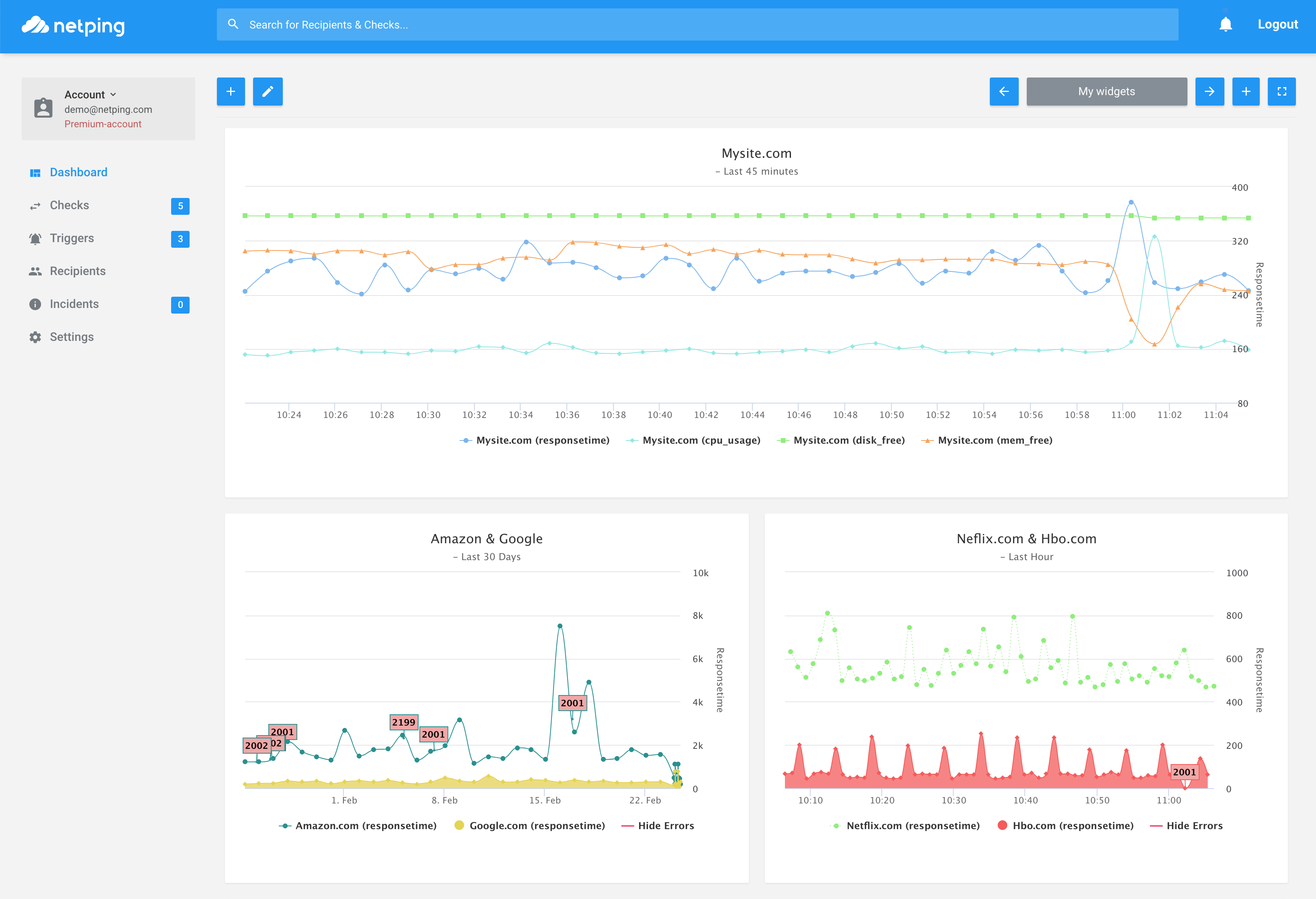Toggle Google.com (responsetime) series
Viewport: 1316px width, 899px height.
pyautogui.click(x=530, y=826)
